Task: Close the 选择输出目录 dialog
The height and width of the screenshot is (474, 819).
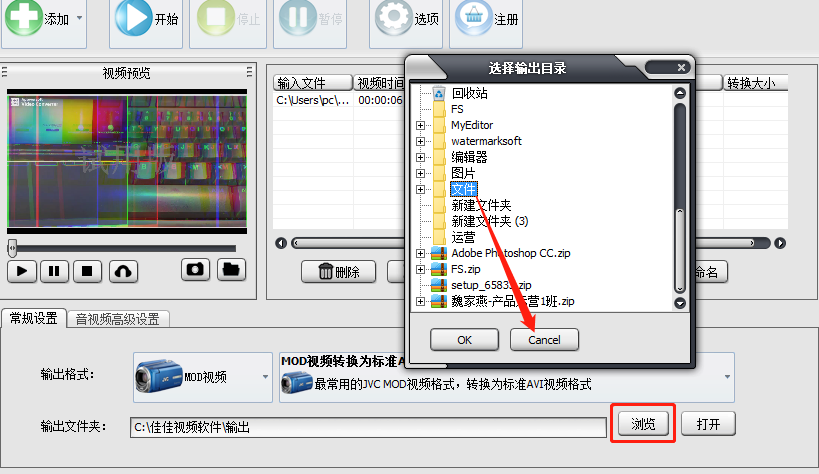Action: 681,67
